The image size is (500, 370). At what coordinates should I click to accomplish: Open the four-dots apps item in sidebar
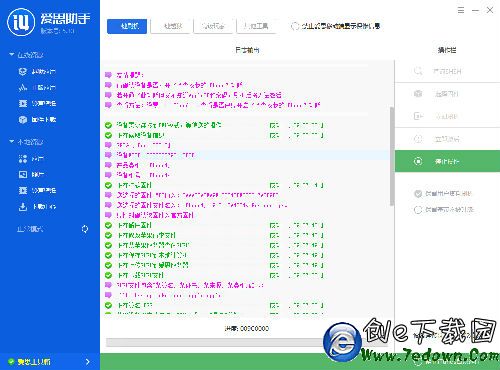click(x=32, y=159)
